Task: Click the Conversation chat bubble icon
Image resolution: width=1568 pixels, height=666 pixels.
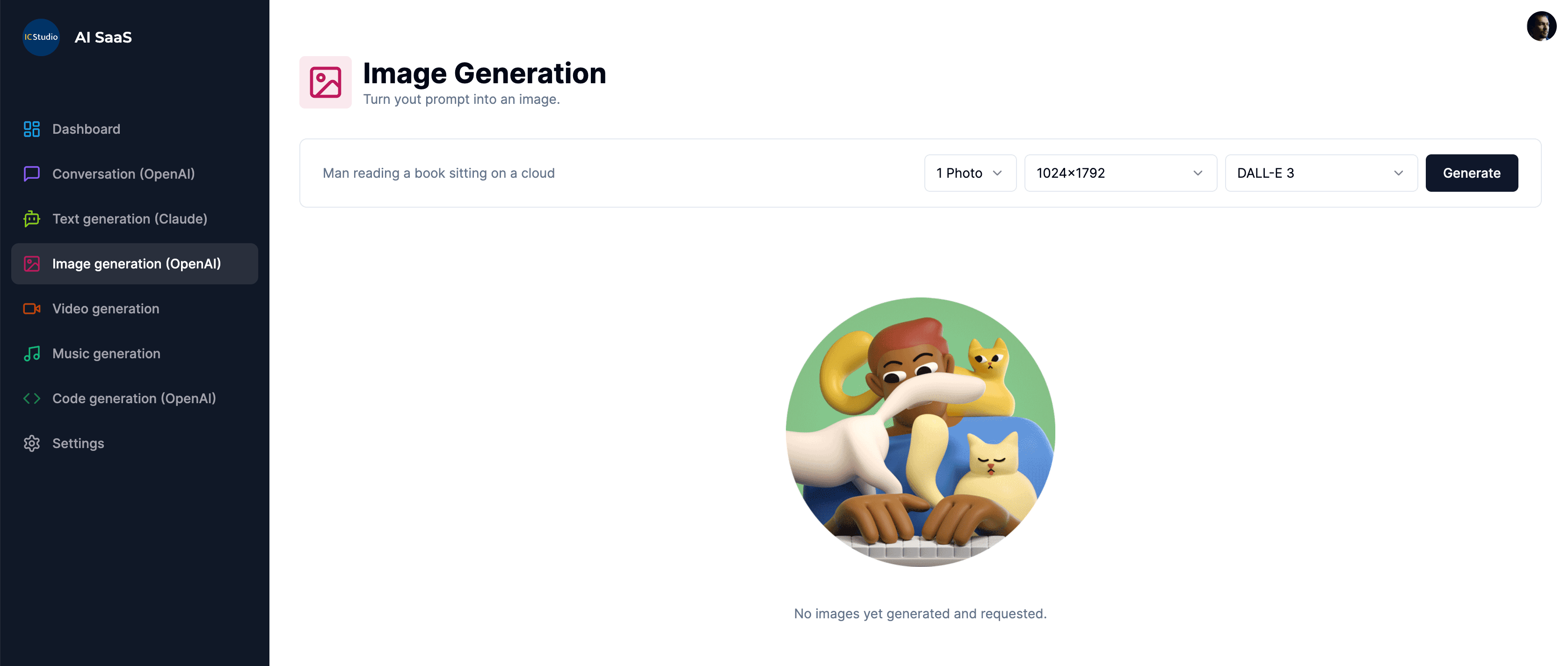Action: coord(32,174)
